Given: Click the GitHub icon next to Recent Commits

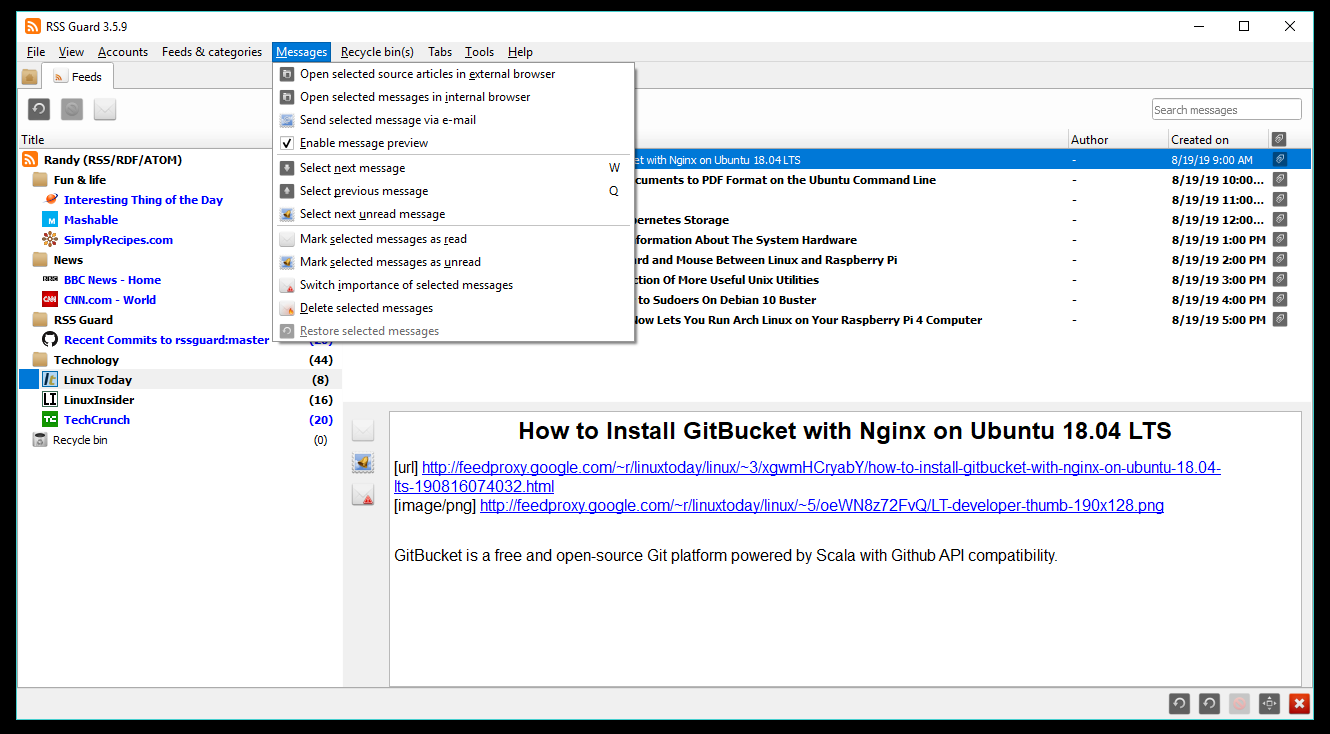Looking at the screenshot, I should [x=50, y=340].
